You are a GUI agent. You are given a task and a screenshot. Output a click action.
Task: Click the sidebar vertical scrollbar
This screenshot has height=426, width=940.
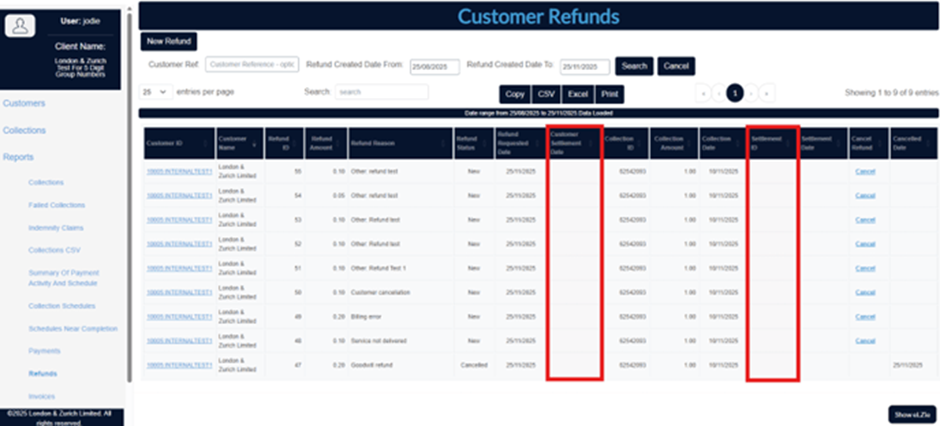tap(128, 200)
